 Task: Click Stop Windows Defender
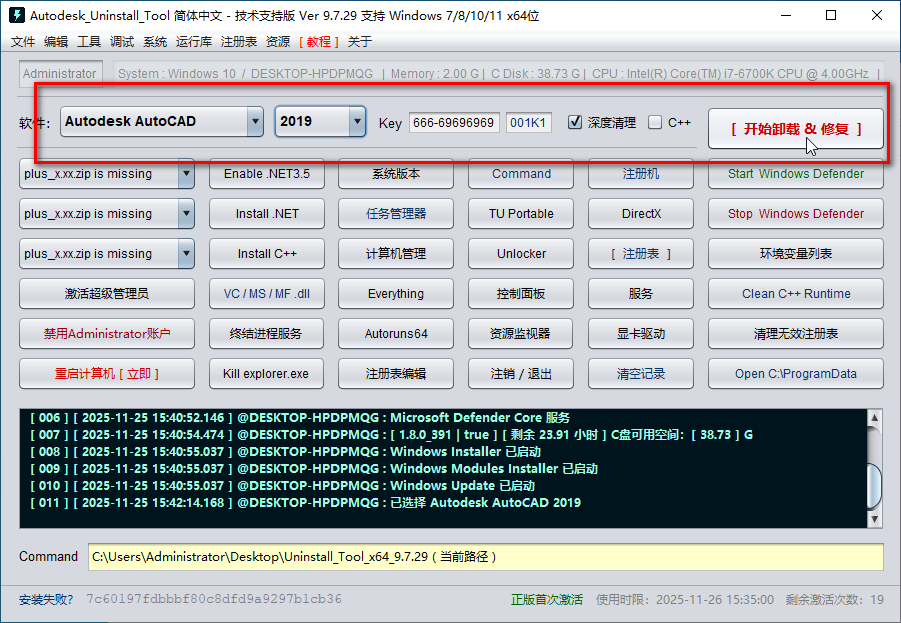click(x=795, y=214)
